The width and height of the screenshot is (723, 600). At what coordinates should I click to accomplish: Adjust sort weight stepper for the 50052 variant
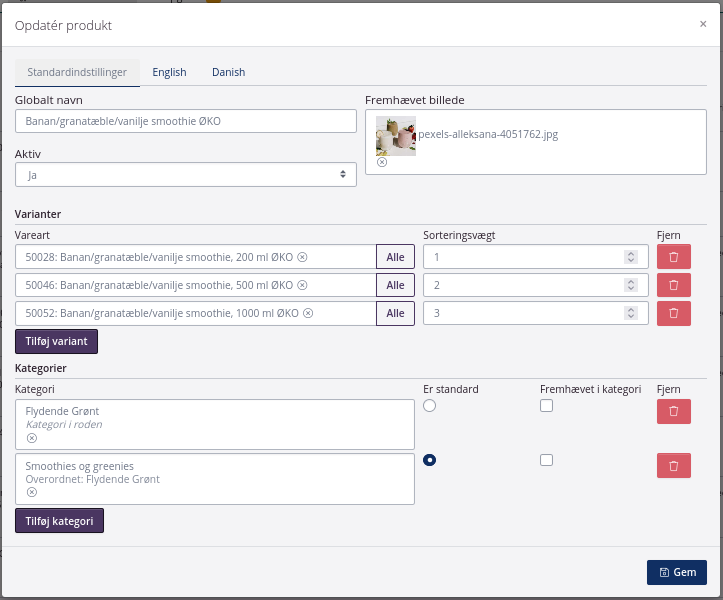click(630, 313)
